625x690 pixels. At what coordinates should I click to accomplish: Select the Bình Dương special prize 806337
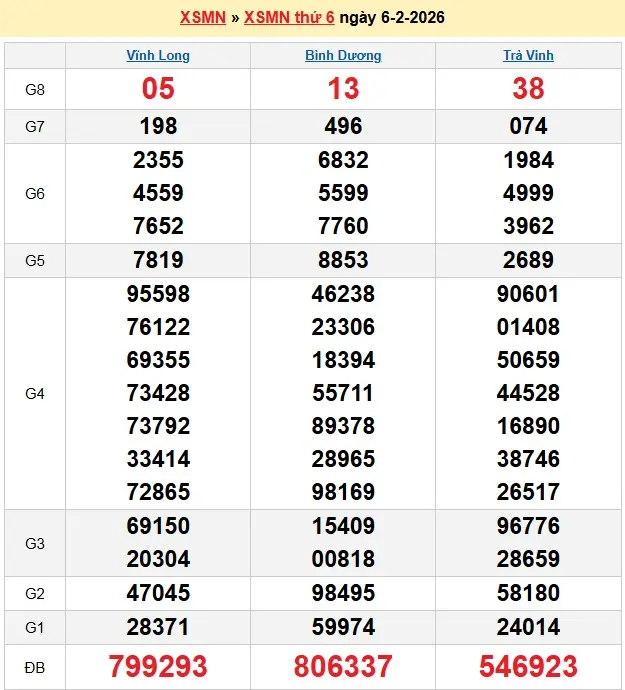coord(343,666)
